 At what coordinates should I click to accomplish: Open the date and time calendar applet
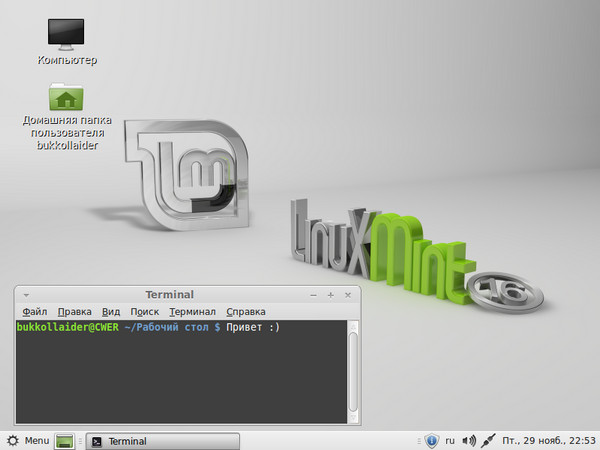point(548,441)
